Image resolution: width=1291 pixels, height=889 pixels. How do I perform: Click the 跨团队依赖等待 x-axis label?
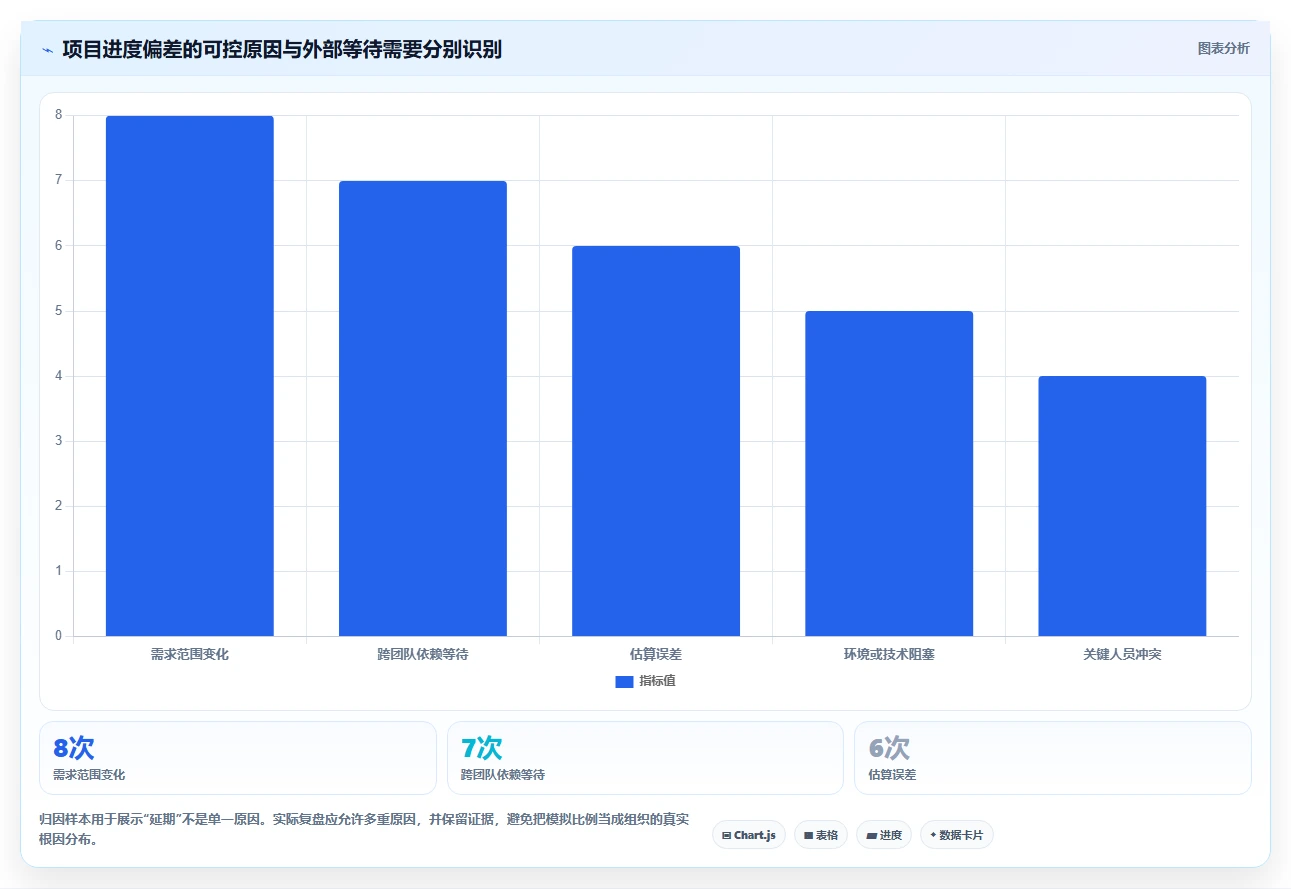[423, 654]
